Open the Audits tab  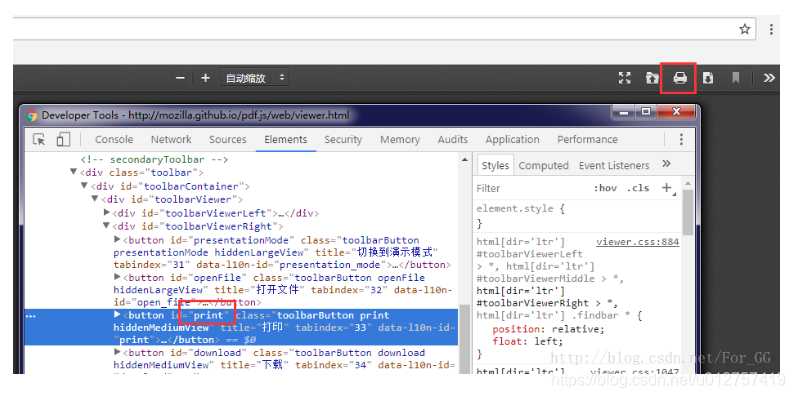[453, 139]
